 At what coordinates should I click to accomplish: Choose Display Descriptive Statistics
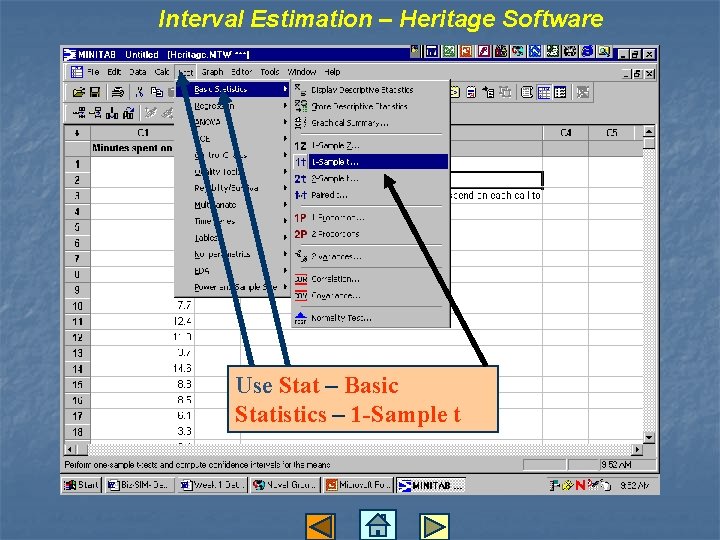point(371,90)
